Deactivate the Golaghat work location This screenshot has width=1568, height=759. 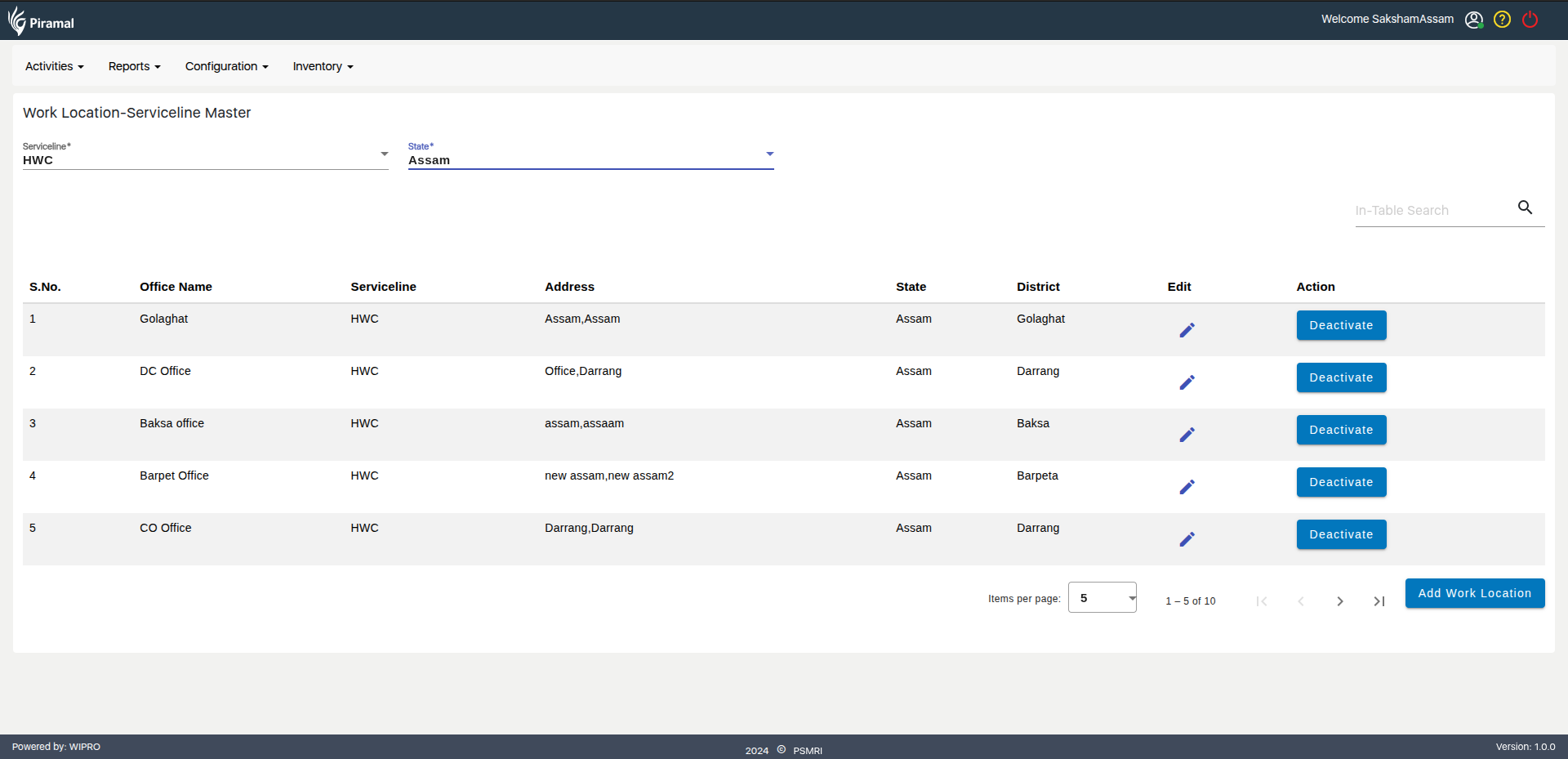click(1341, 325)
